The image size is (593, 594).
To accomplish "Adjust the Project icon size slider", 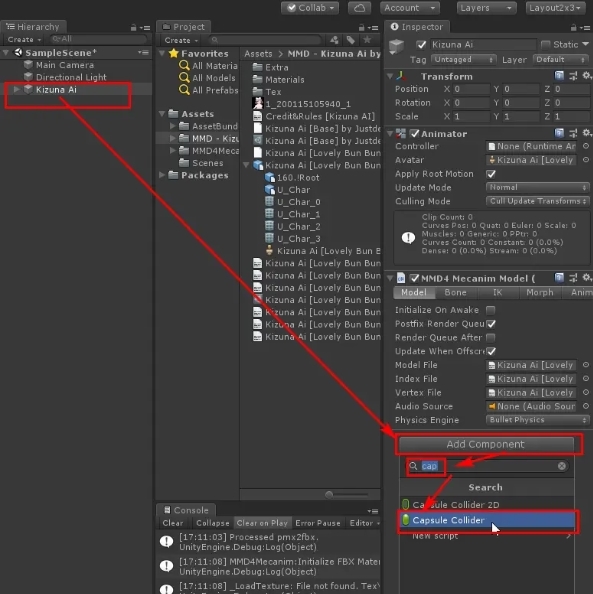I will (x=329, y=494).
